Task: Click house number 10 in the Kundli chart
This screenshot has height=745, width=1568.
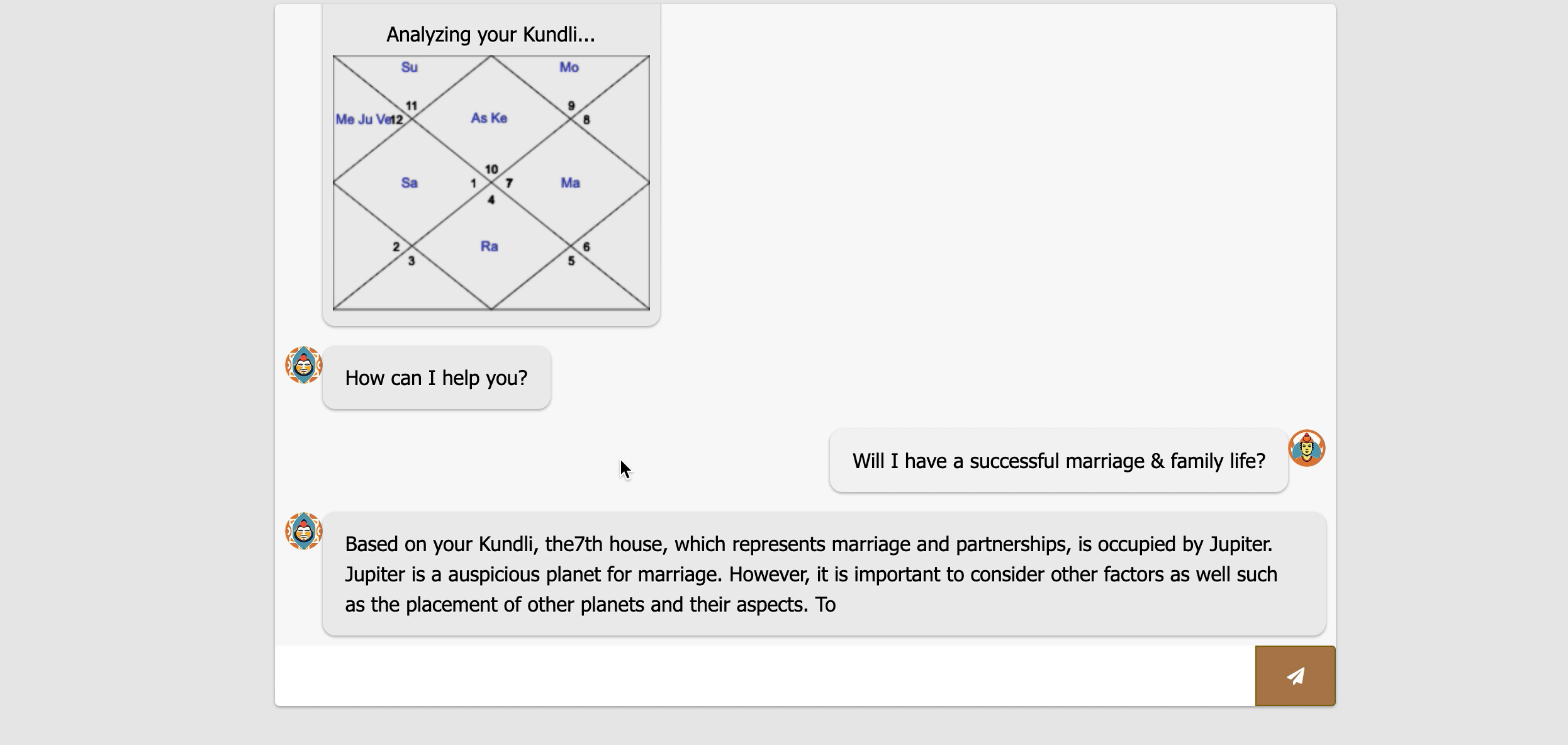Action: tap(491, 169)
